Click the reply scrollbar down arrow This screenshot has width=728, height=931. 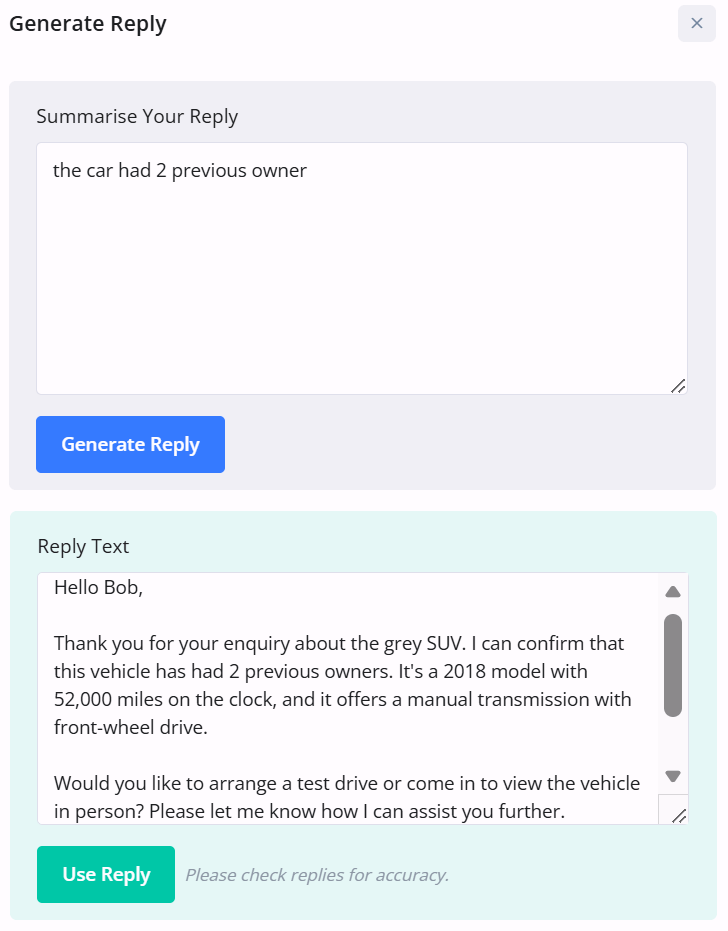click(673, 776)
